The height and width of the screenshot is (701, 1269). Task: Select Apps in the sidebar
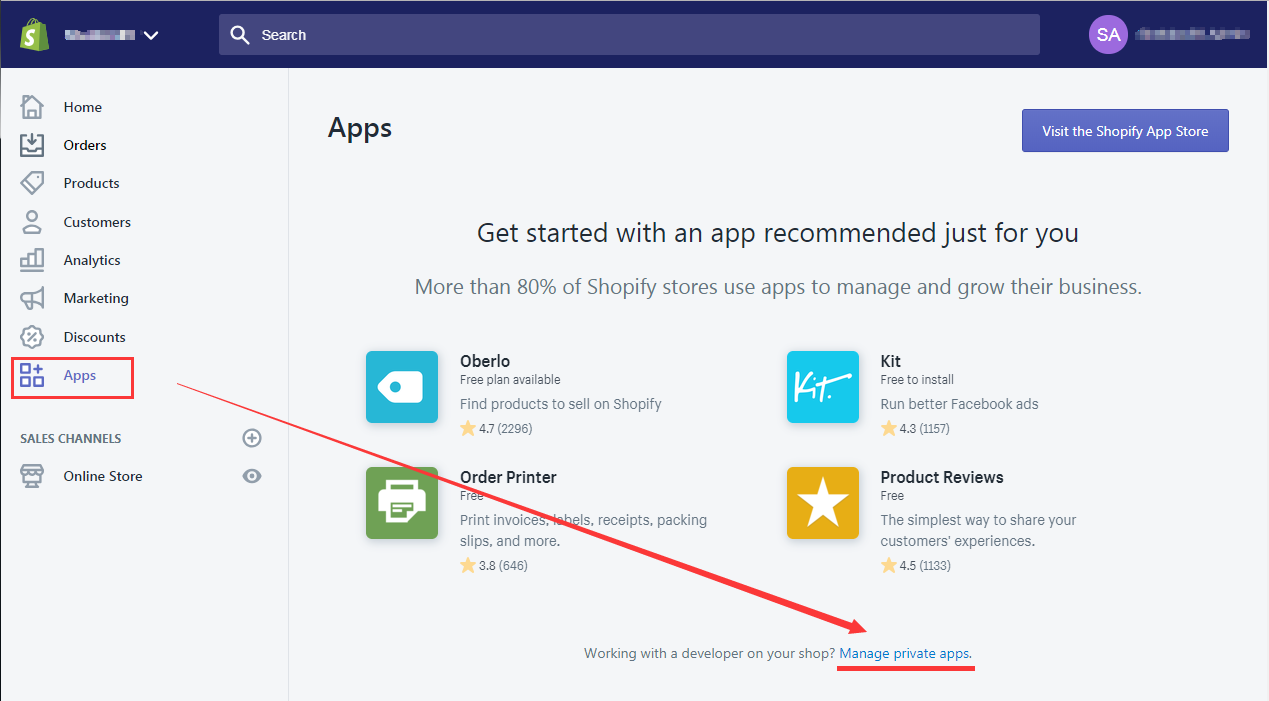(x=80, y=375)
